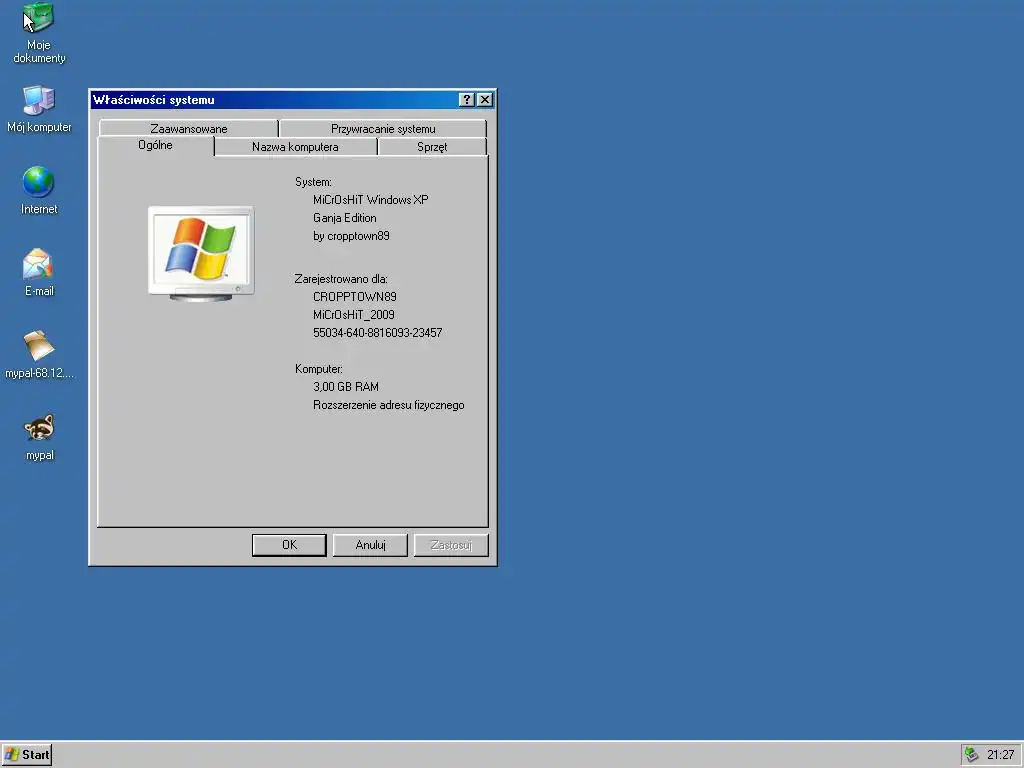This screenshot has width=1024, height=768.
Task: Click the registered owner CROPPTOWN89
Action: click(x=355, y=297)
